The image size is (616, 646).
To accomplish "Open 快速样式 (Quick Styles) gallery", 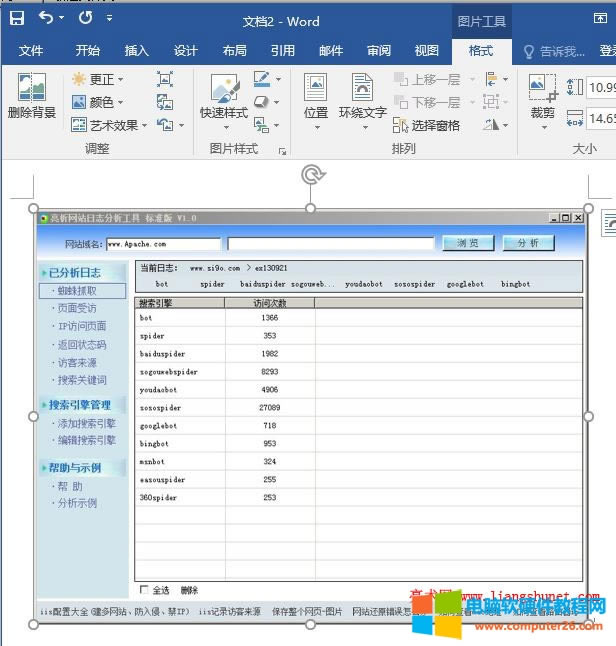I will pos(224,102).
